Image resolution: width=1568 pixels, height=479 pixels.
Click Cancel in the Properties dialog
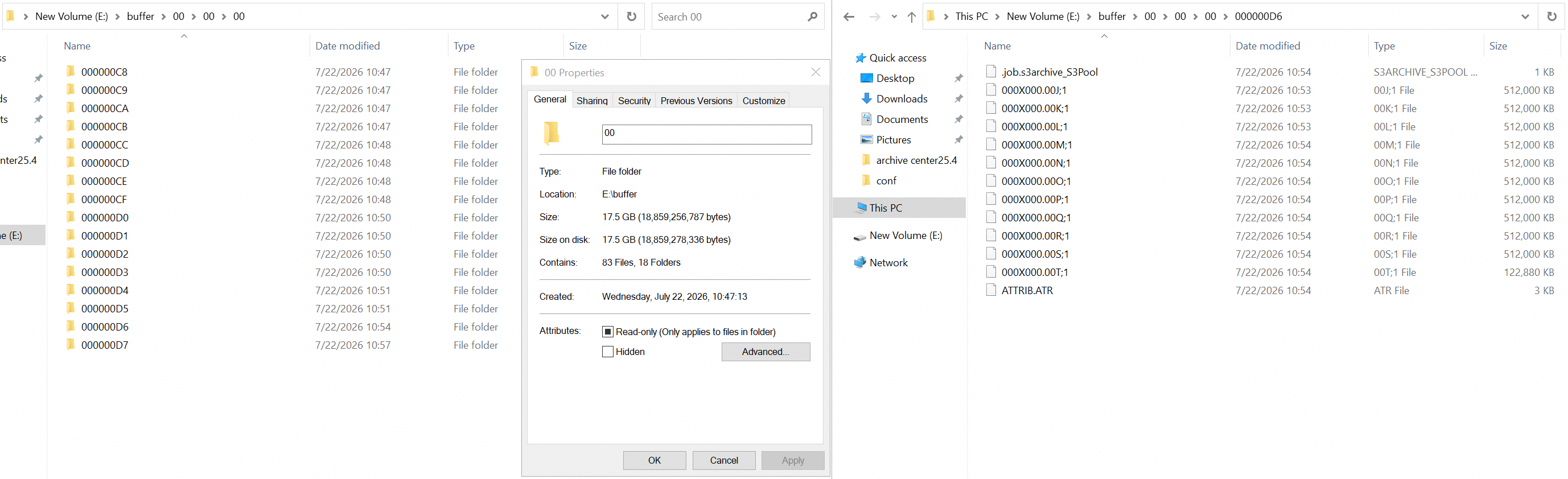tap(724, 460)
